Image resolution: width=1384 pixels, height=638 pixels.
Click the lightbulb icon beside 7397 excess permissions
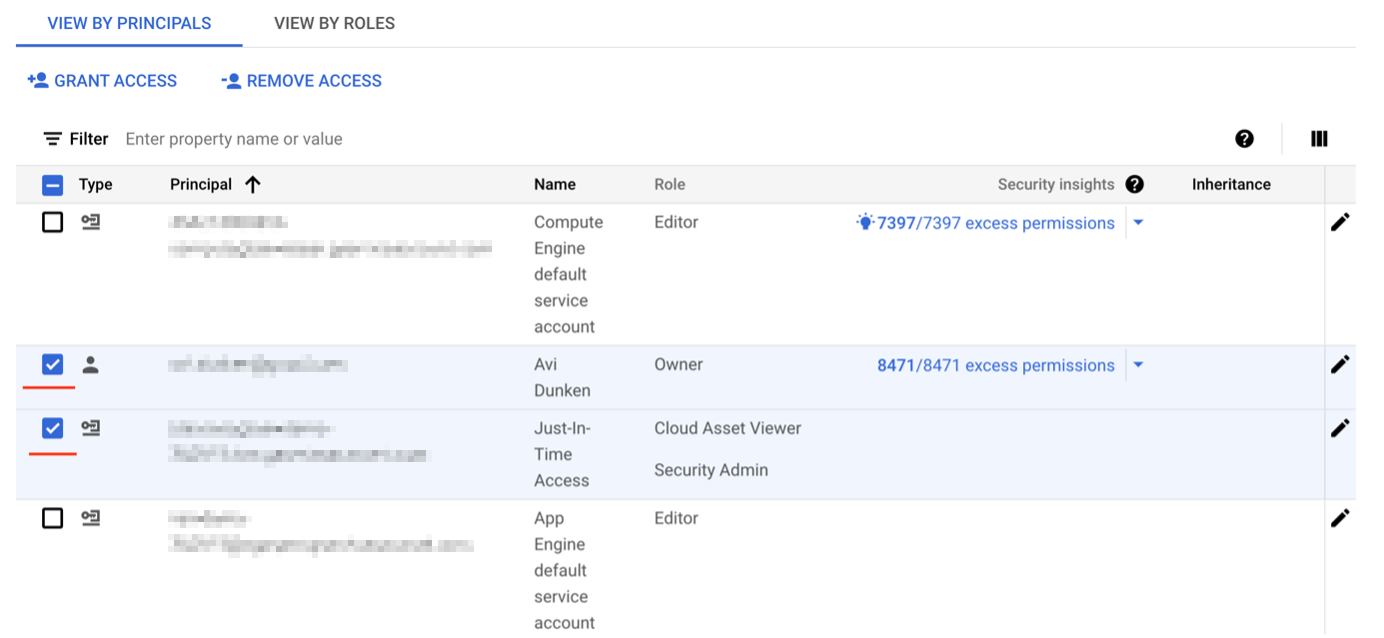[x=865, y=223]
